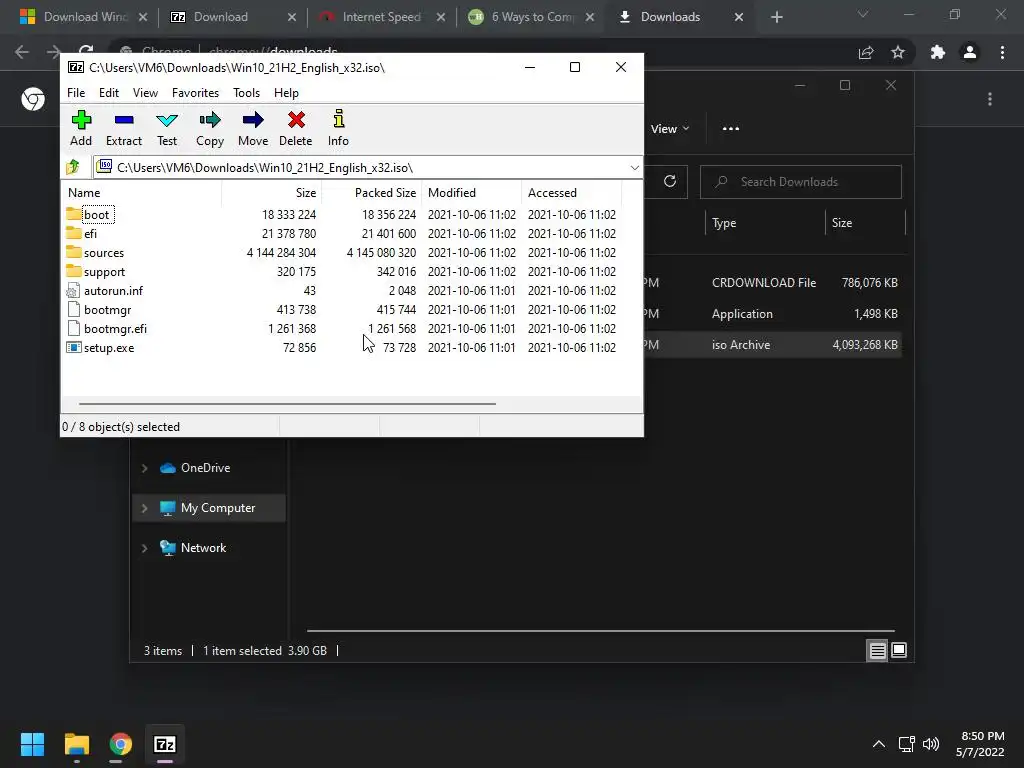Open the 7-Zip File menu
This screenshot has height=768, width=1024.
point(76,93)
